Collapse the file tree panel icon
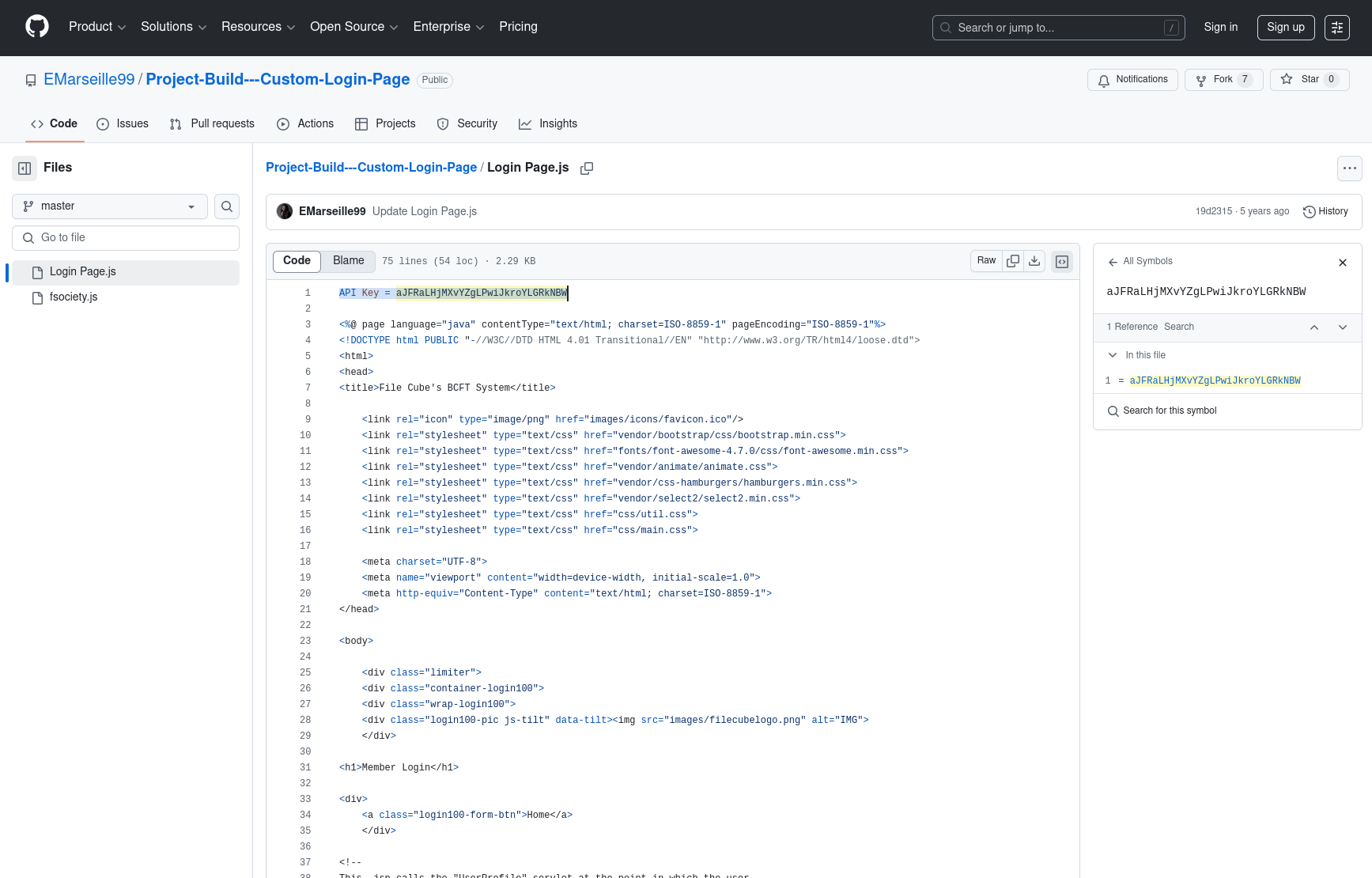The width and height of the screenshot is (1372, 878). pyautogui.click(x=25, y=168)
